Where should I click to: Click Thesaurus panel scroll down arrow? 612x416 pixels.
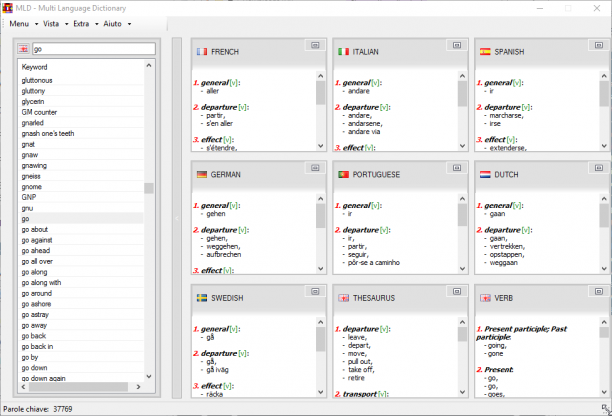(x=462, y=392)
